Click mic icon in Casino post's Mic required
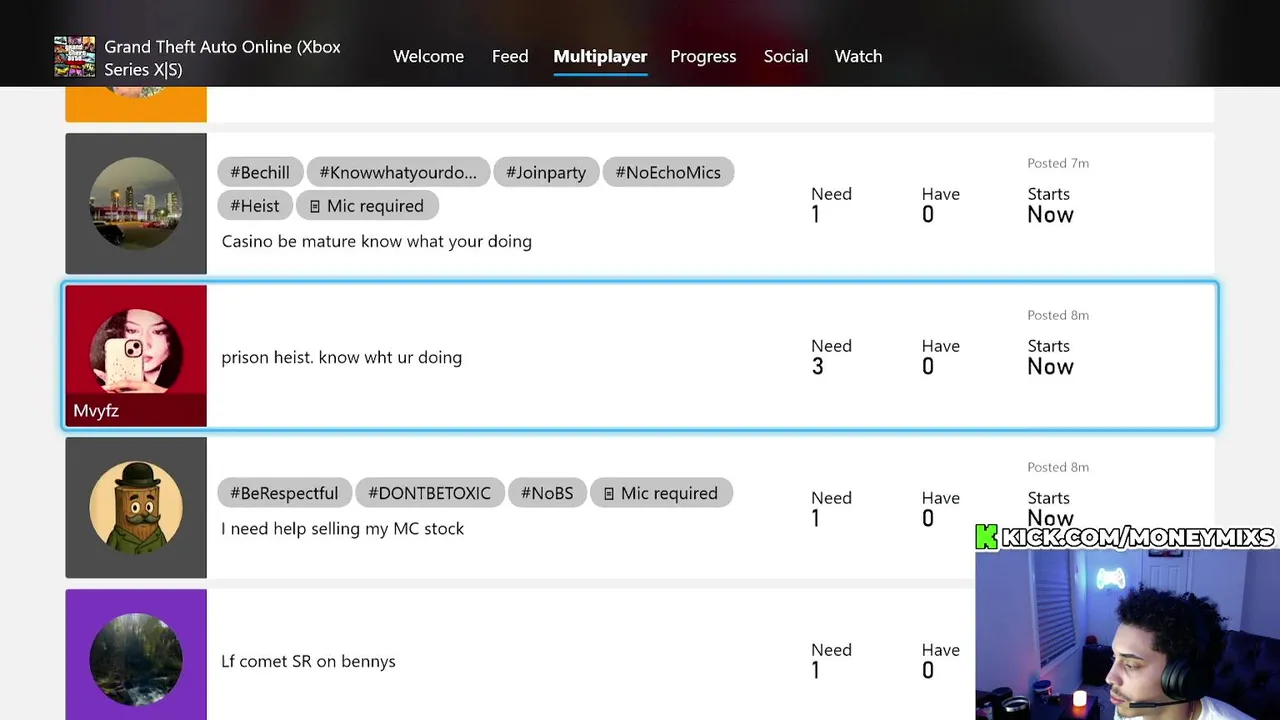Viewport: 1280px width, 720px height. [x=315, y=206]
